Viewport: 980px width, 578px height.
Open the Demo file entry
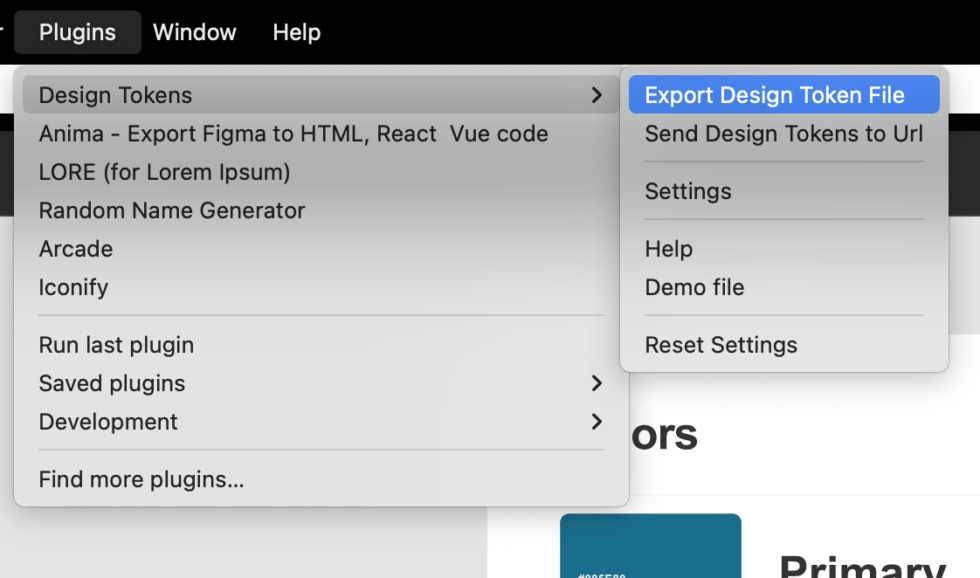pyautogui.click(x=694, y=287)
